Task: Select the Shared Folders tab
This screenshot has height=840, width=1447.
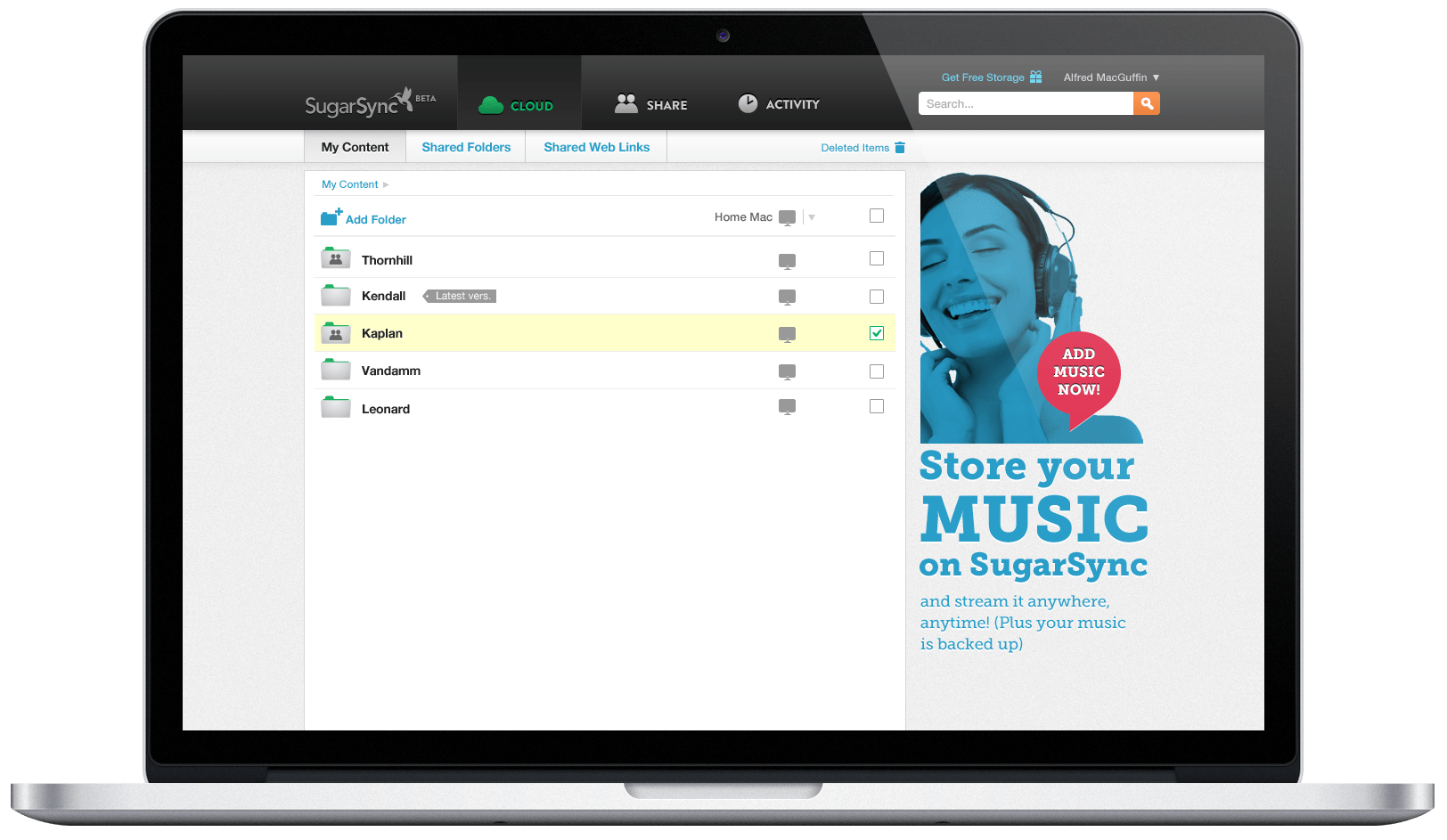Action: [466, 147]
